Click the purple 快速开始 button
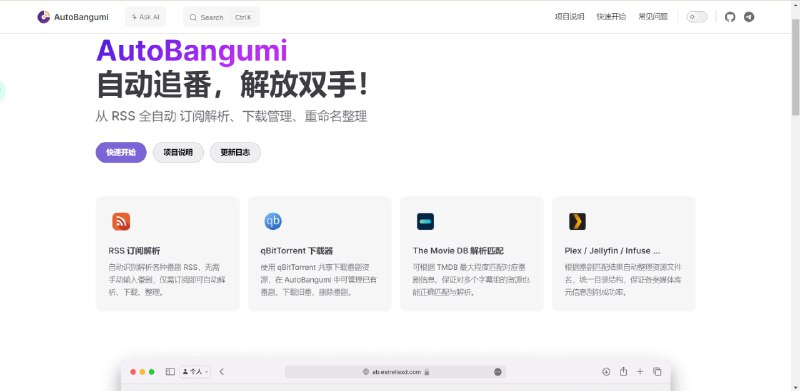The image size is (800, 391). click(x=121, y=152)
